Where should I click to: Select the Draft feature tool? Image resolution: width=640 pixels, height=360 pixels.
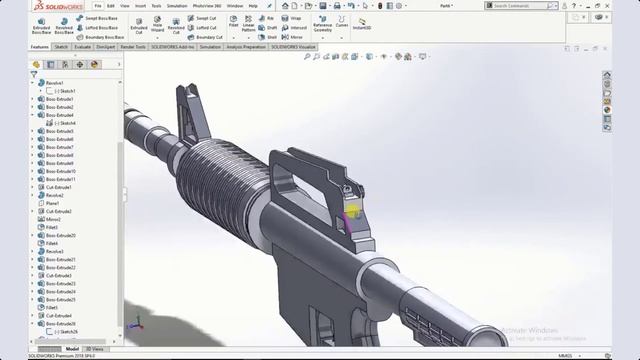tap(268, 28)
